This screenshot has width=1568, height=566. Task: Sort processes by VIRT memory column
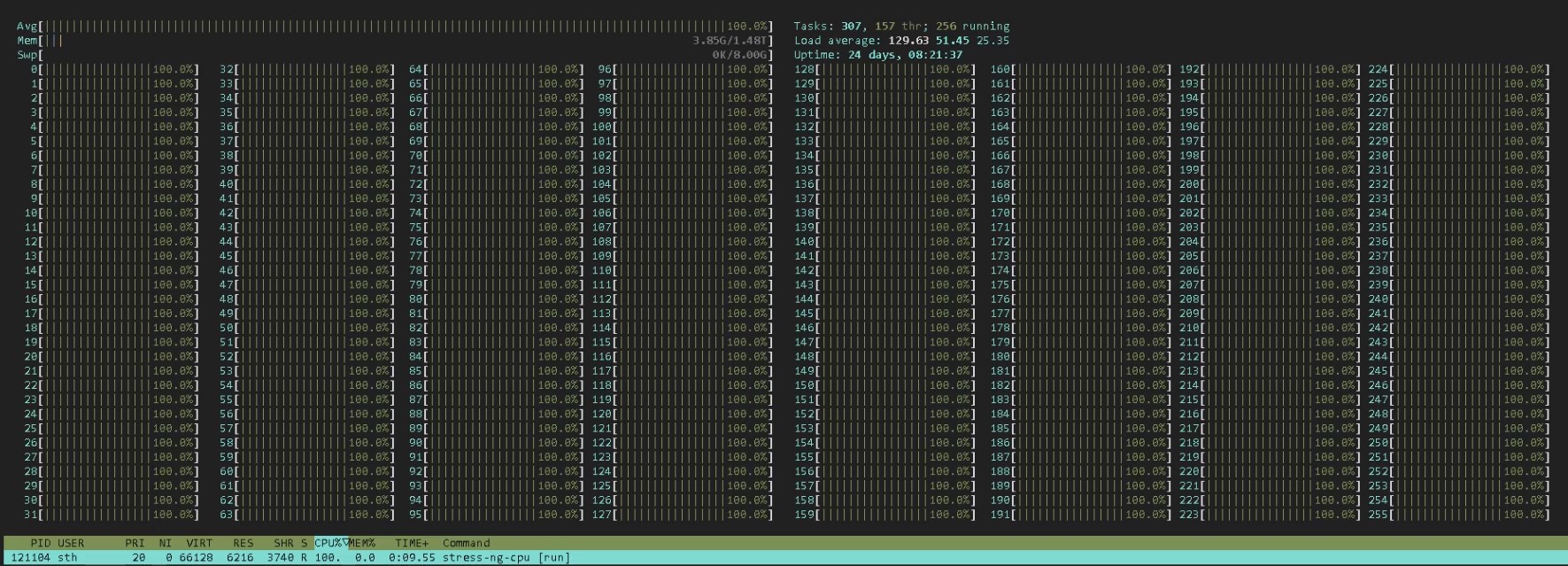click(199, 543)
